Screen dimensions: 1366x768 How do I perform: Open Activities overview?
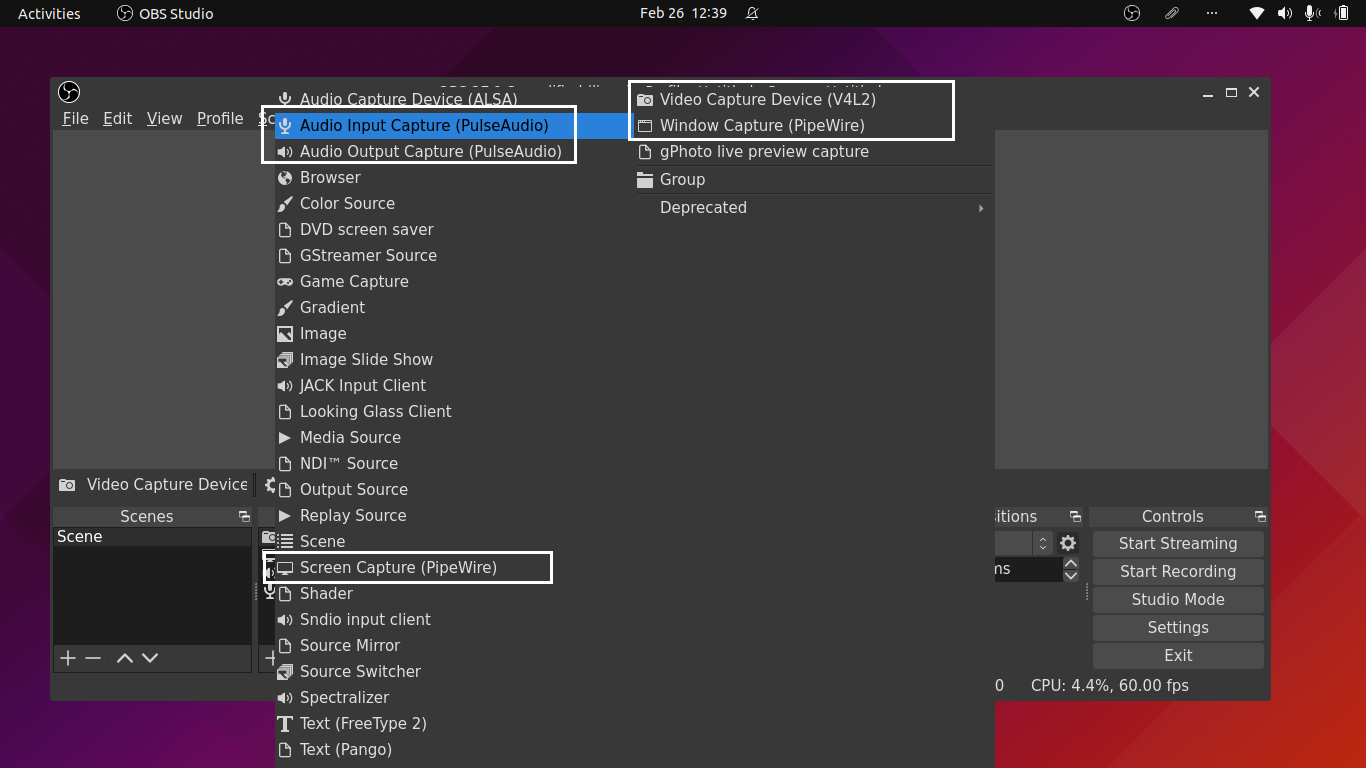point(49,13)
